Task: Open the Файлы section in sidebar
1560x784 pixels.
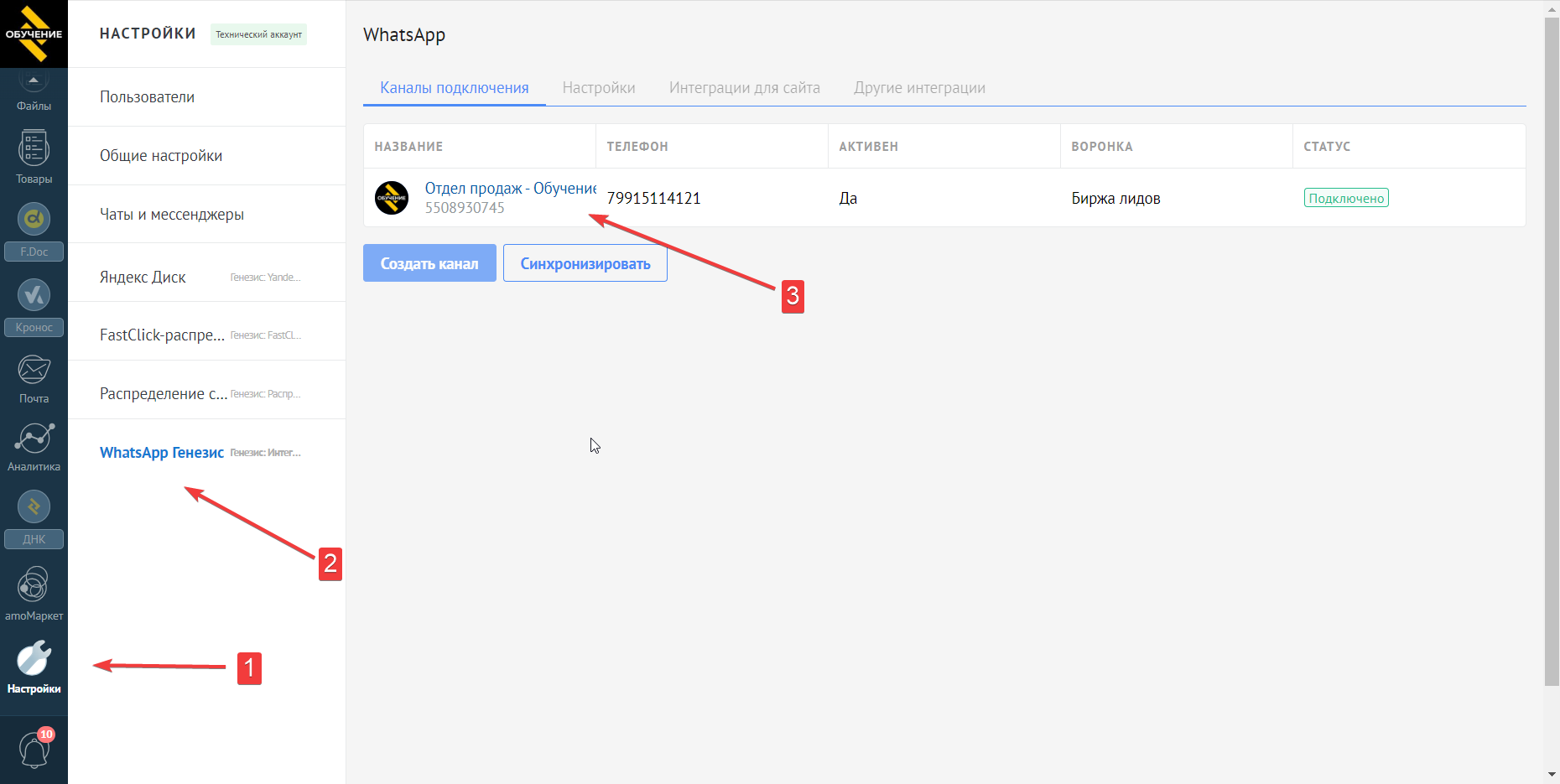Action: [x=34, y=91]
